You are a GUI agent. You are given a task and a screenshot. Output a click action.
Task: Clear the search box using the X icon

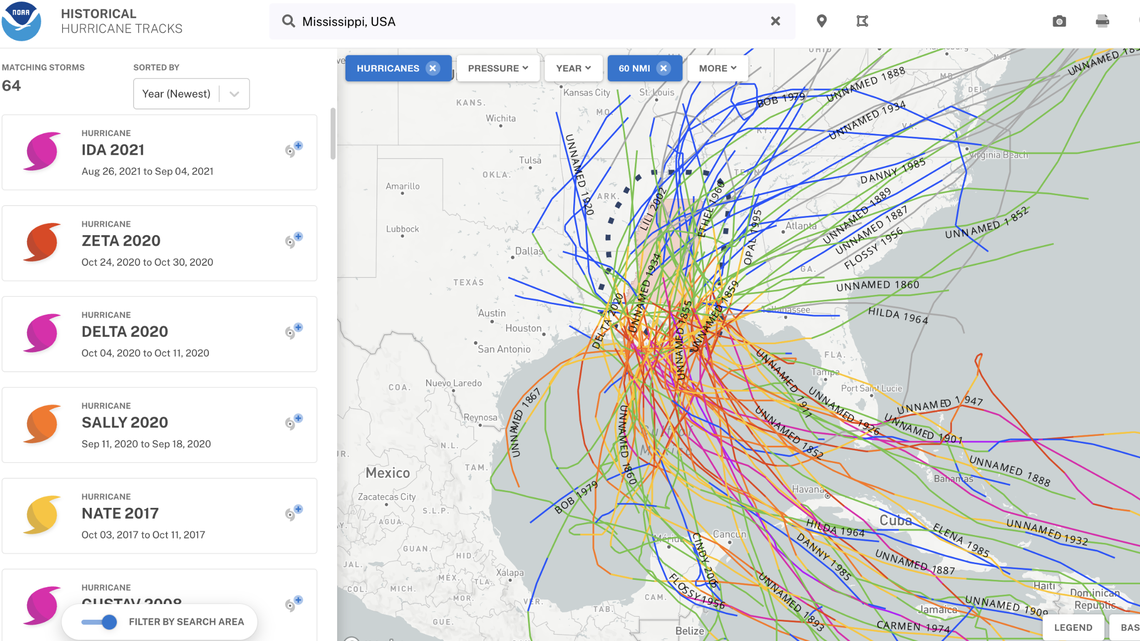pyautogui.click(x=775, y=20)
